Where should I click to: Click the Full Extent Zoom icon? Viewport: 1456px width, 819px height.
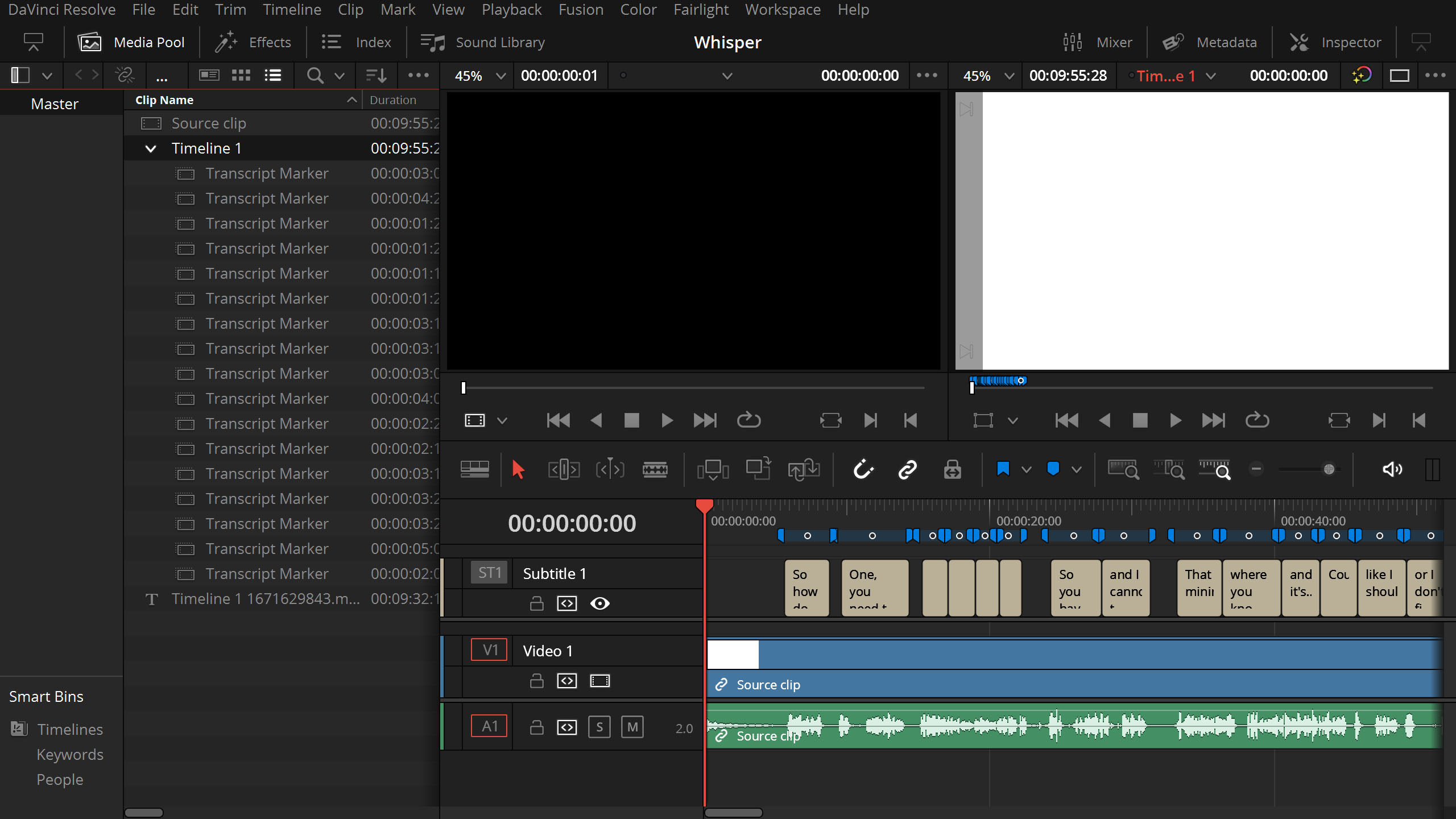(1123, 470)
